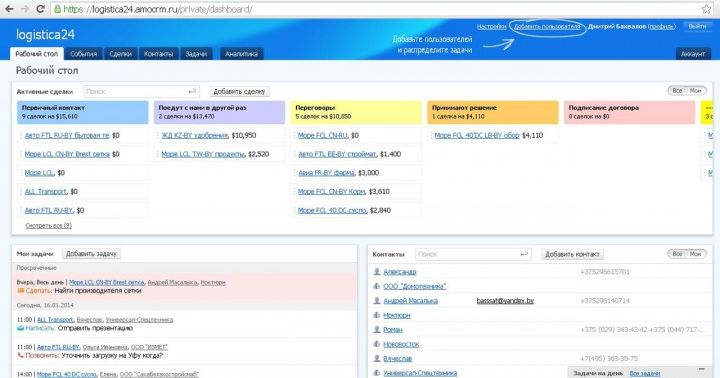The height and width of the screenshot is (378, 720).
Task: Click the blue envelope Написать task icon
Action: pyautogui.click(x=20, y=328)
